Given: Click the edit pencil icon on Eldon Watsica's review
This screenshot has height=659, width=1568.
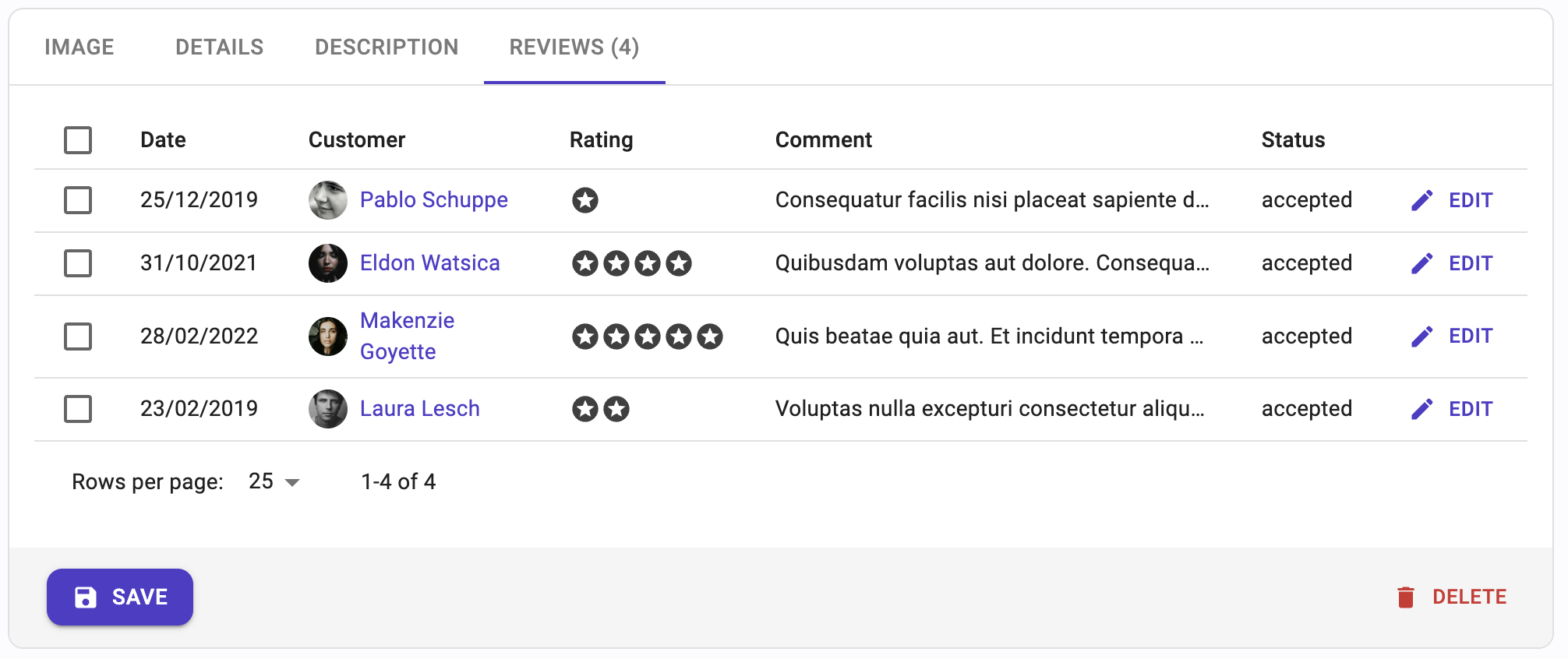Looking at the screenshot, I should pyautogui.click(x=1422, y=263).
